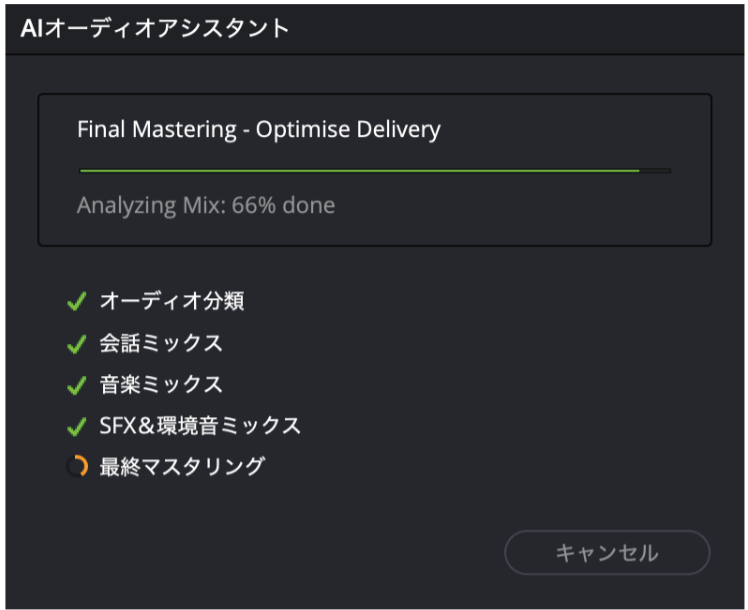Click the Analyzing Mix: 66% done status text
The image size is (748, 610).
click(206, 206)
